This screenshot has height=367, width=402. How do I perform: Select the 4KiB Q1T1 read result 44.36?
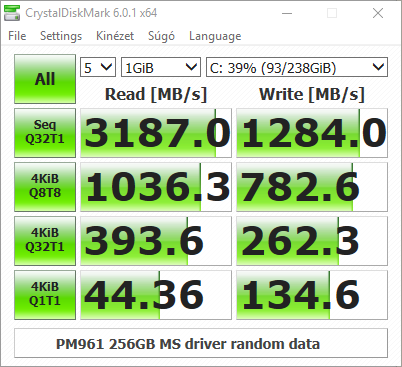point(156,295)
